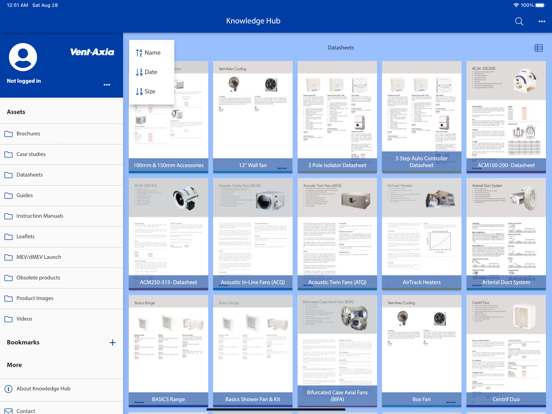Open 5 Step Auto Controller Datasheet
Viewport: 552px width, 414px height.
pos(422,117)
